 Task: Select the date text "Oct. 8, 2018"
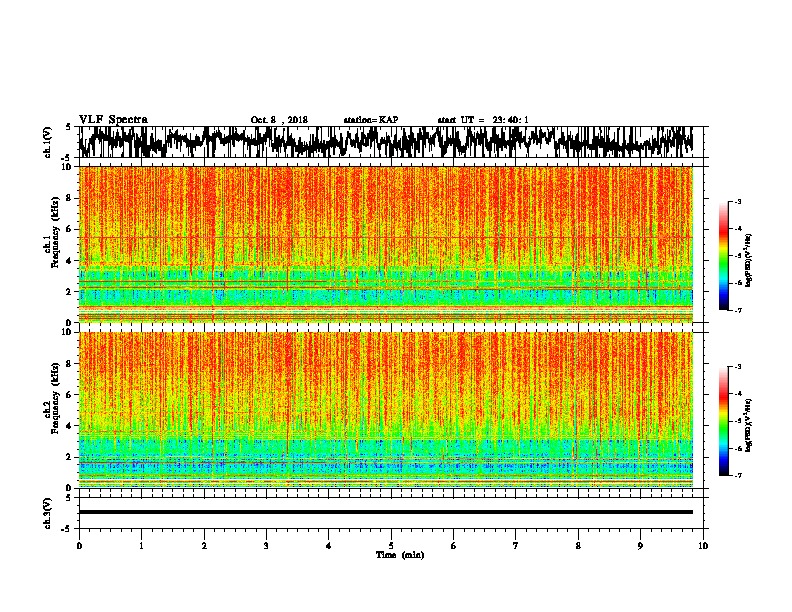pyautogui.click(x=279, y=120)
